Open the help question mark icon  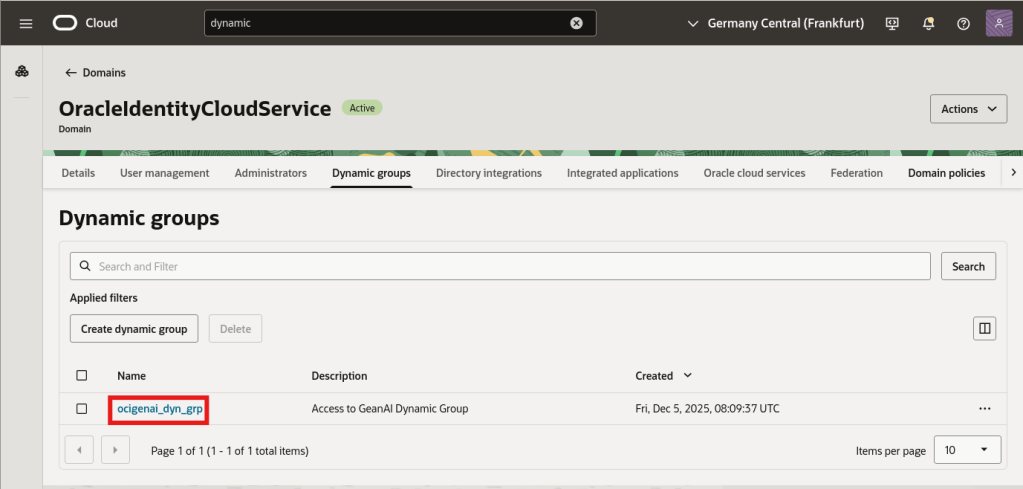(963, 23)
